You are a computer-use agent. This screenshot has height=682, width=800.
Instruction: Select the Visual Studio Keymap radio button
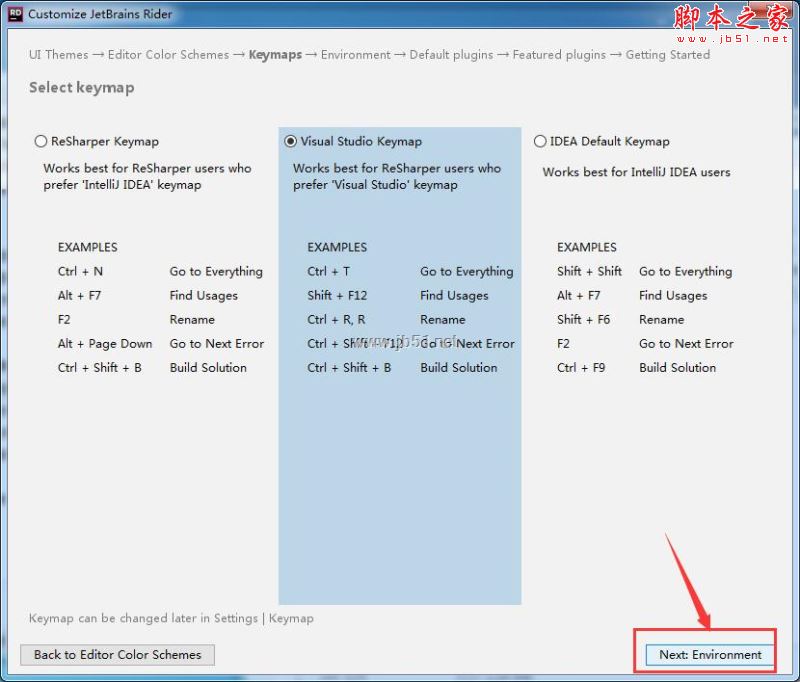tap(290, 141)
